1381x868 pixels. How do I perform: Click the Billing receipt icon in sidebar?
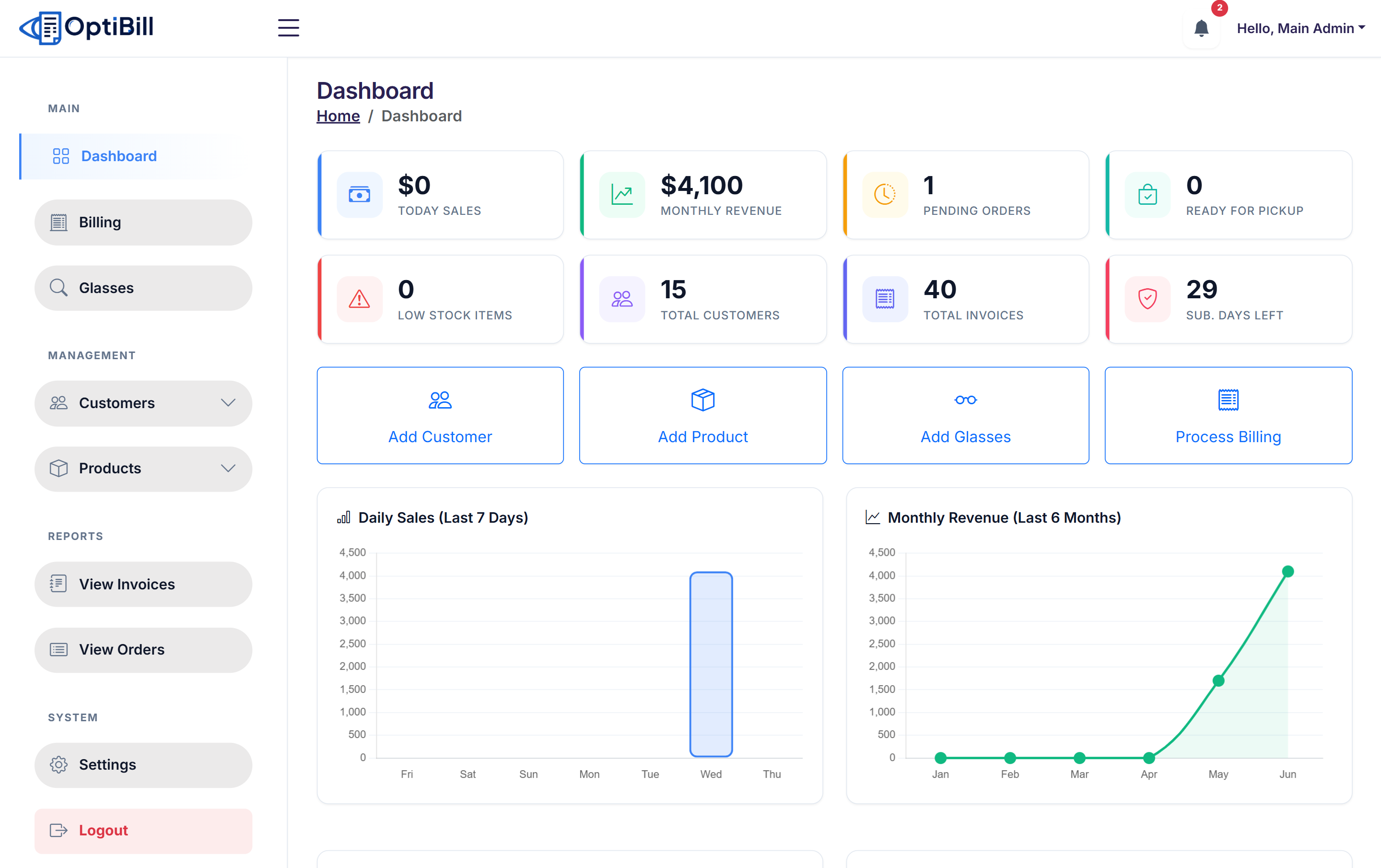coord(59,223)
